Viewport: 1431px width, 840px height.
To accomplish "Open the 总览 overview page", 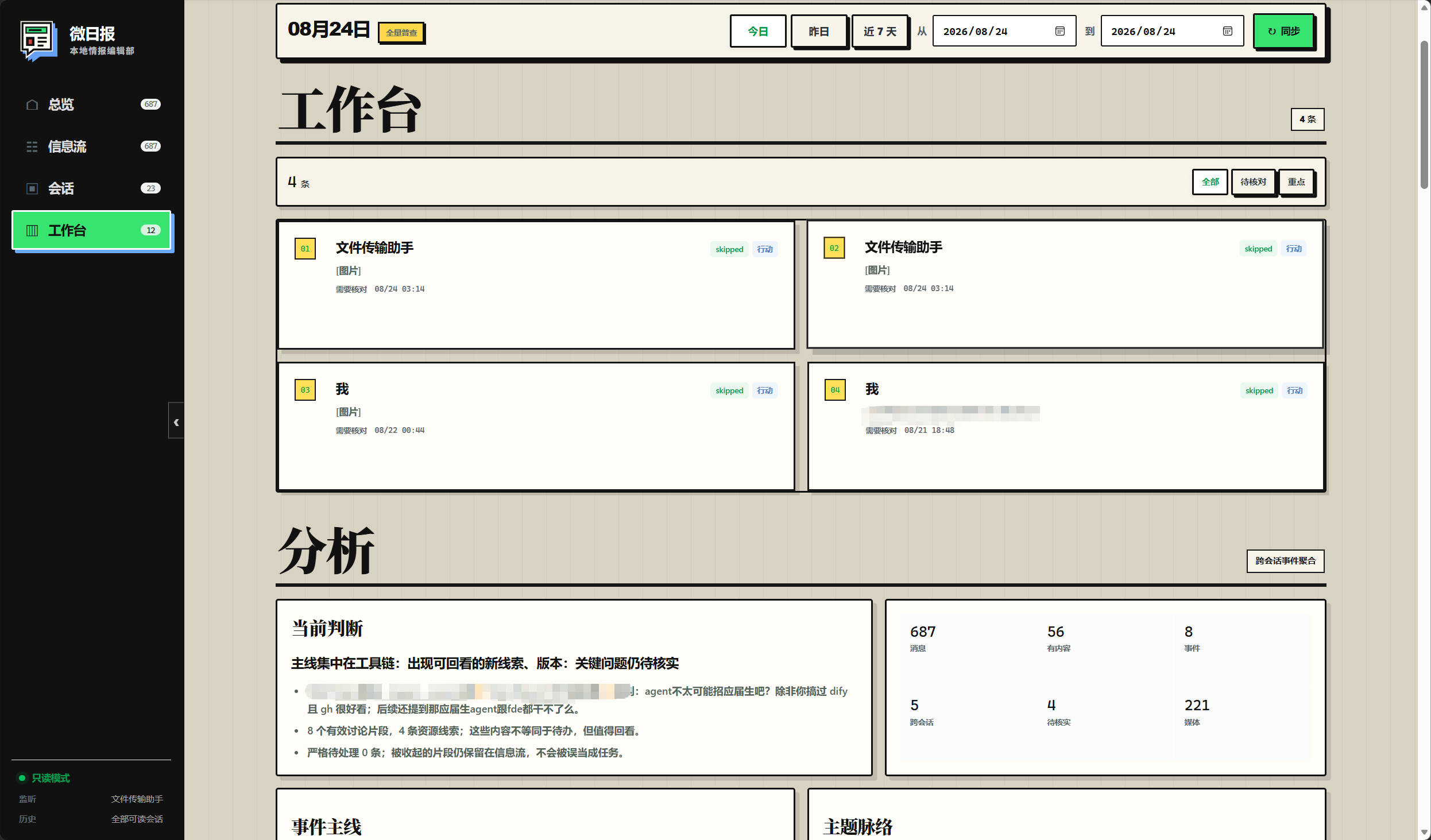I will (x=91, y=104).
